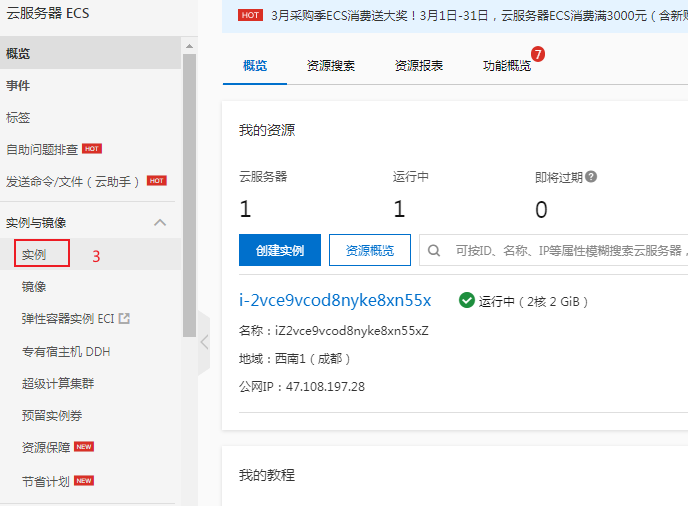Collapse the sidebar with the arrow handle

pos(204,342)
